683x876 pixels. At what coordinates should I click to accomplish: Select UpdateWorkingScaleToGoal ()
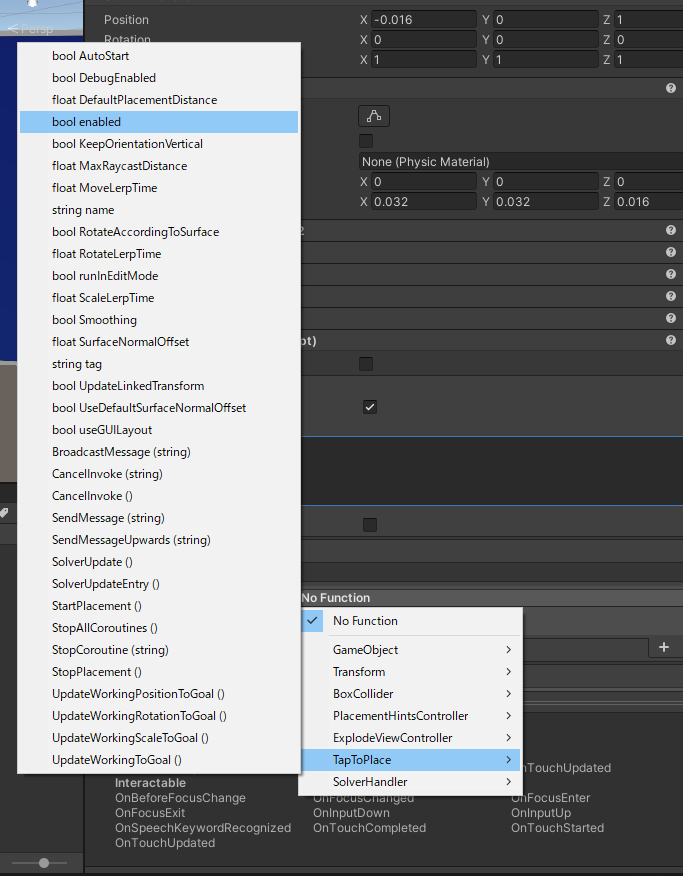[x=159, y=738]
